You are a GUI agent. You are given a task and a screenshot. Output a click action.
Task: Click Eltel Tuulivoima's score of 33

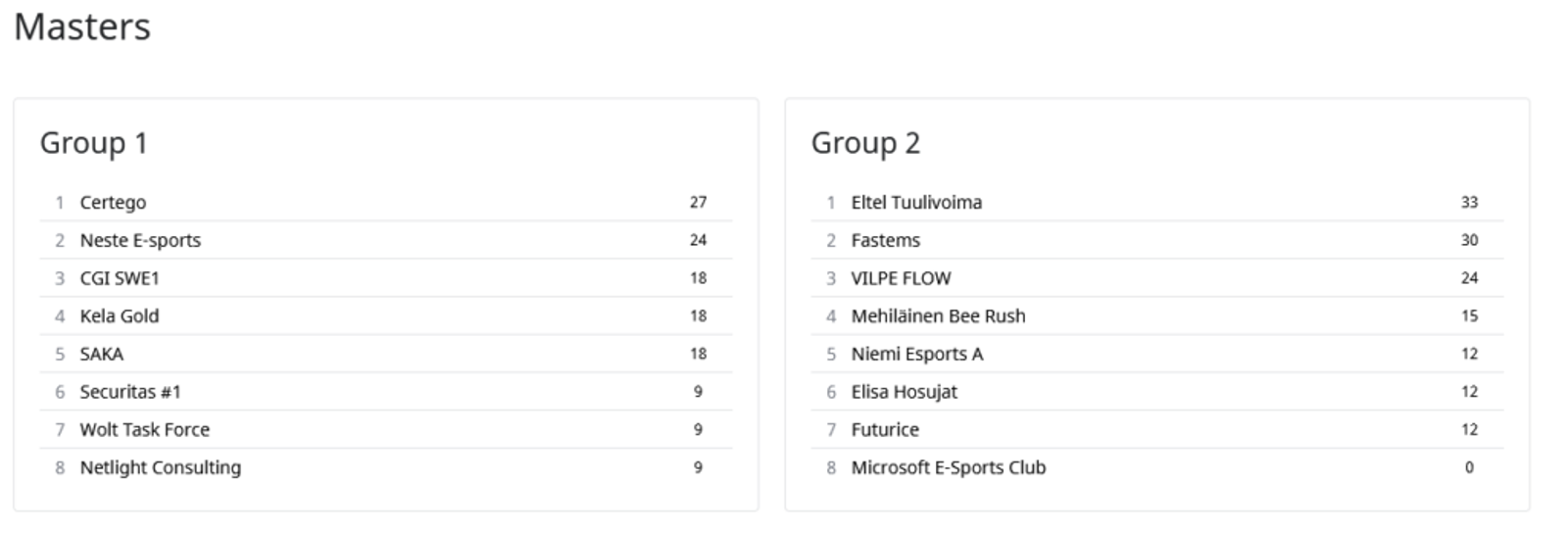tap(1469, 203)
